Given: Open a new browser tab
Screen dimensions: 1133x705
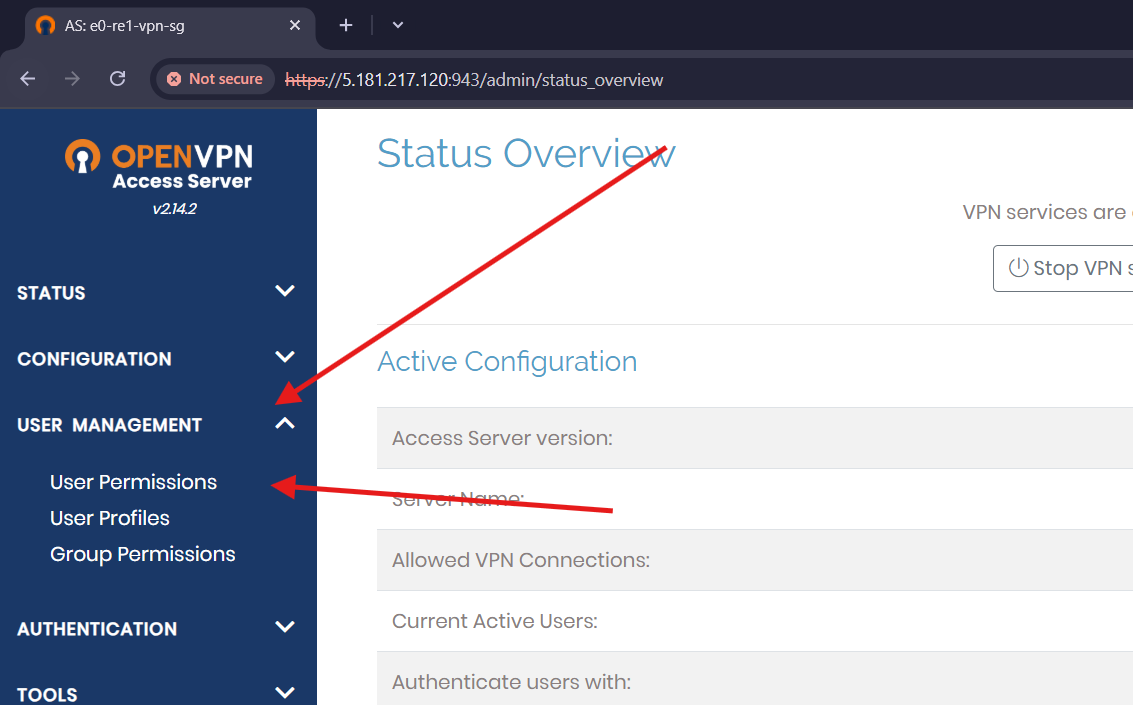Looking at the screenshot, I should [346, 25].
